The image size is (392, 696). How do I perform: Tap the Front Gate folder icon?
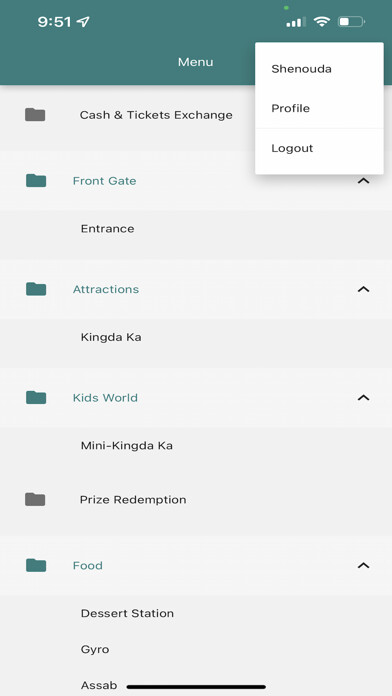36,181
